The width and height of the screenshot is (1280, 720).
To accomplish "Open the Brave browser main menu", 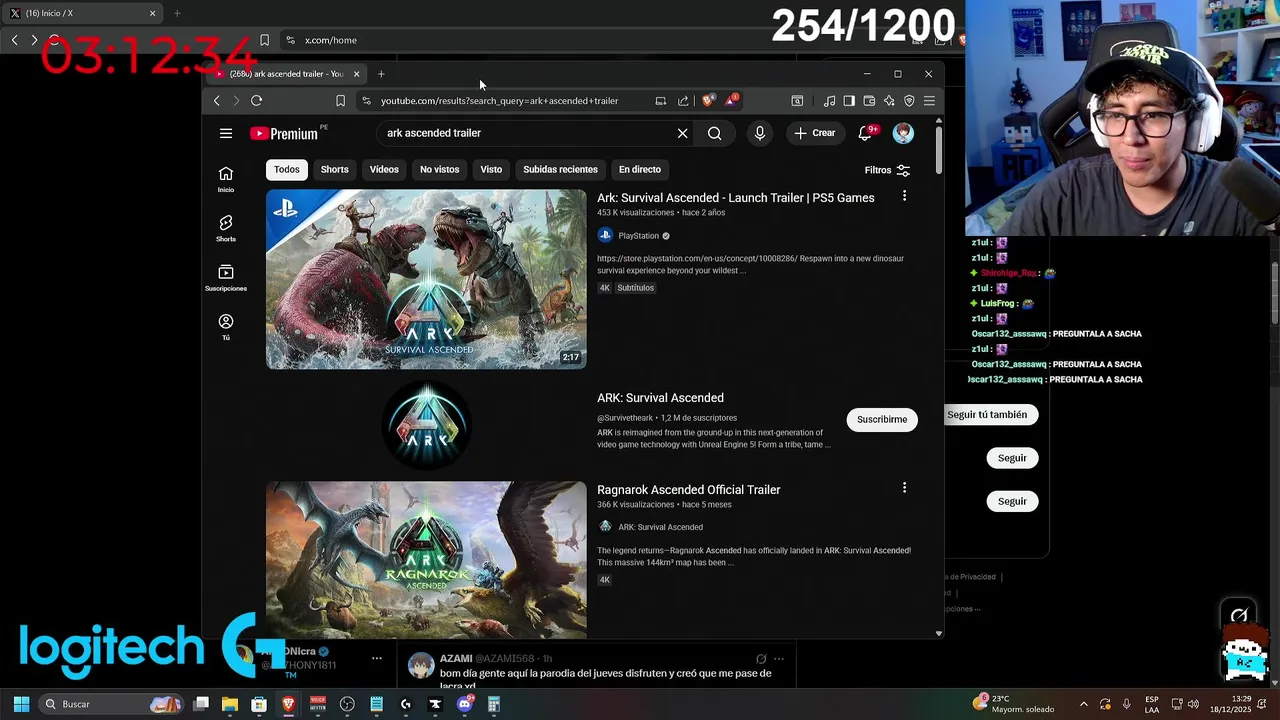I will (x=929, y=100).
